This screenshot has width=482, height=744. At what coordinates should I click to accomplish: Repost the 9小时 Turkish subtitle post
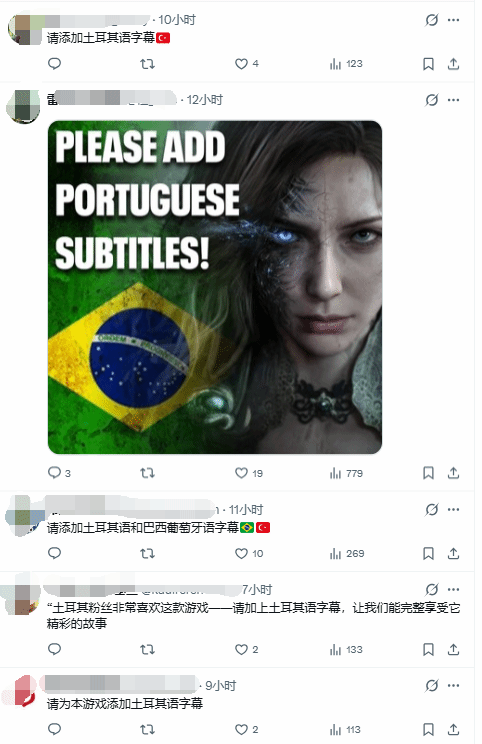pos(147,729)
